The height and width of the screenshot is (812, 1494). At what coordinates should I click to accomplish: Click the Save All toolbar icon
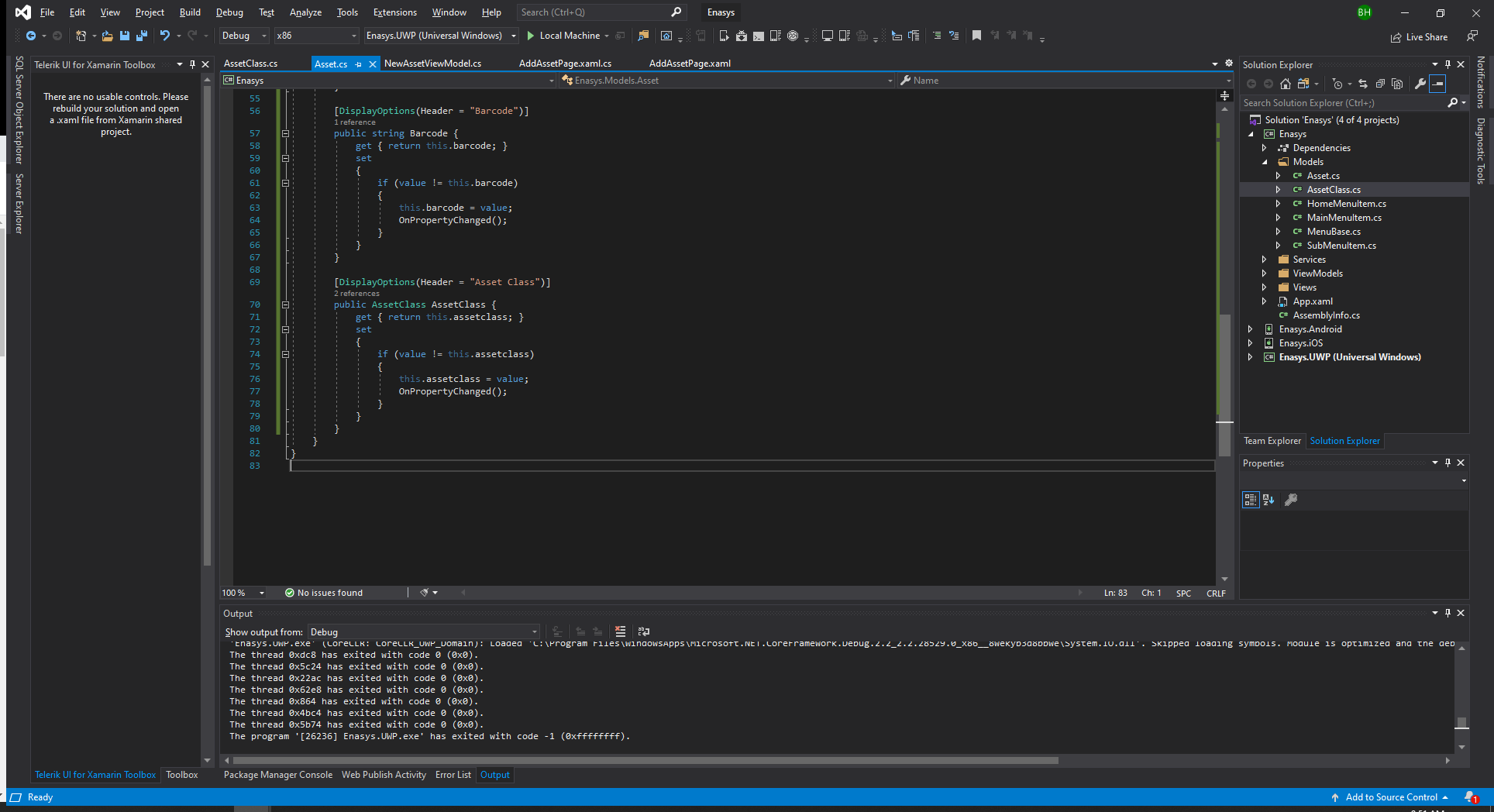(x=141, y=36)
